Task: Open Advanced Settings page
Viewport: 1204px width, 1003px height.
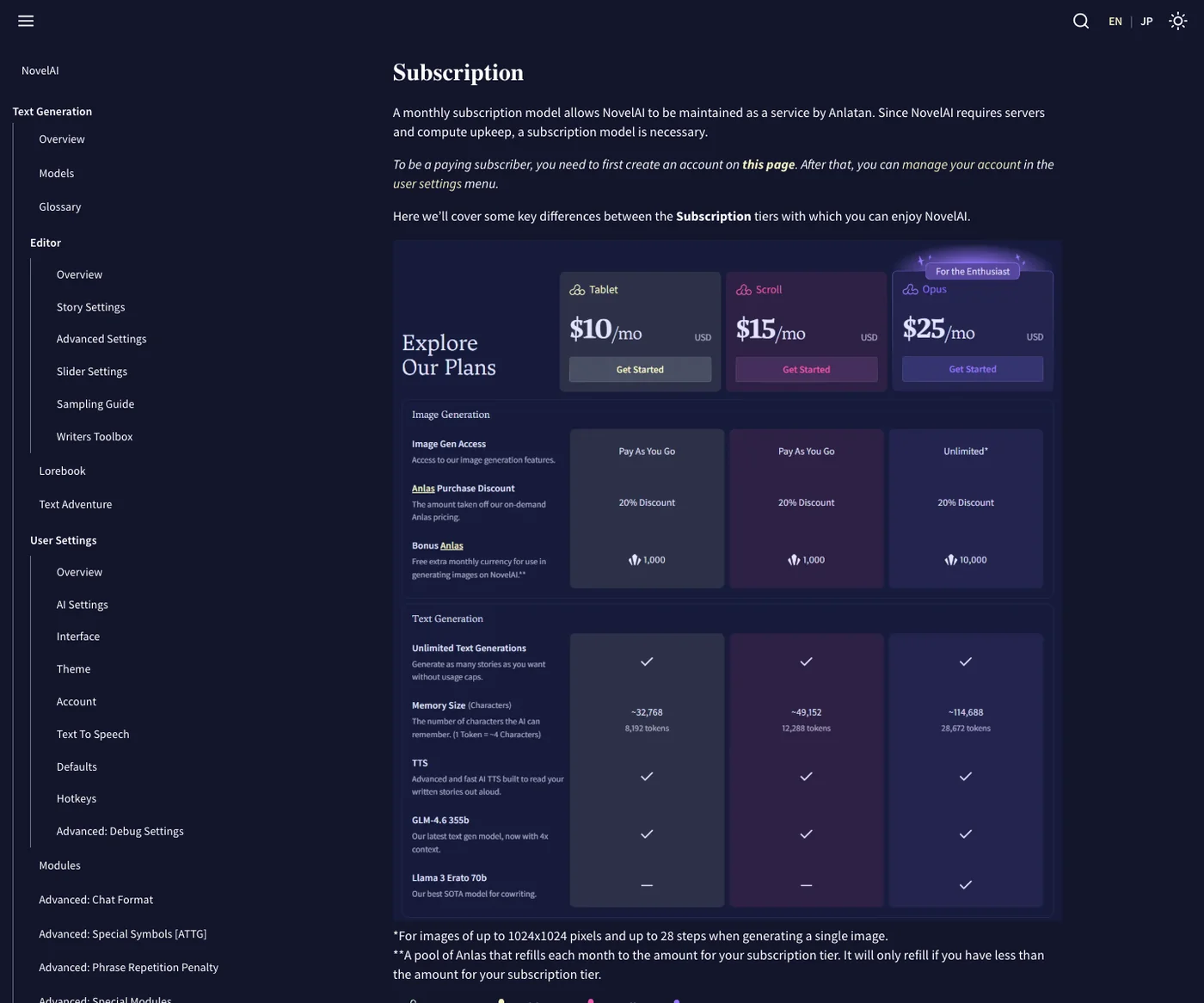Action: point(101,340)
